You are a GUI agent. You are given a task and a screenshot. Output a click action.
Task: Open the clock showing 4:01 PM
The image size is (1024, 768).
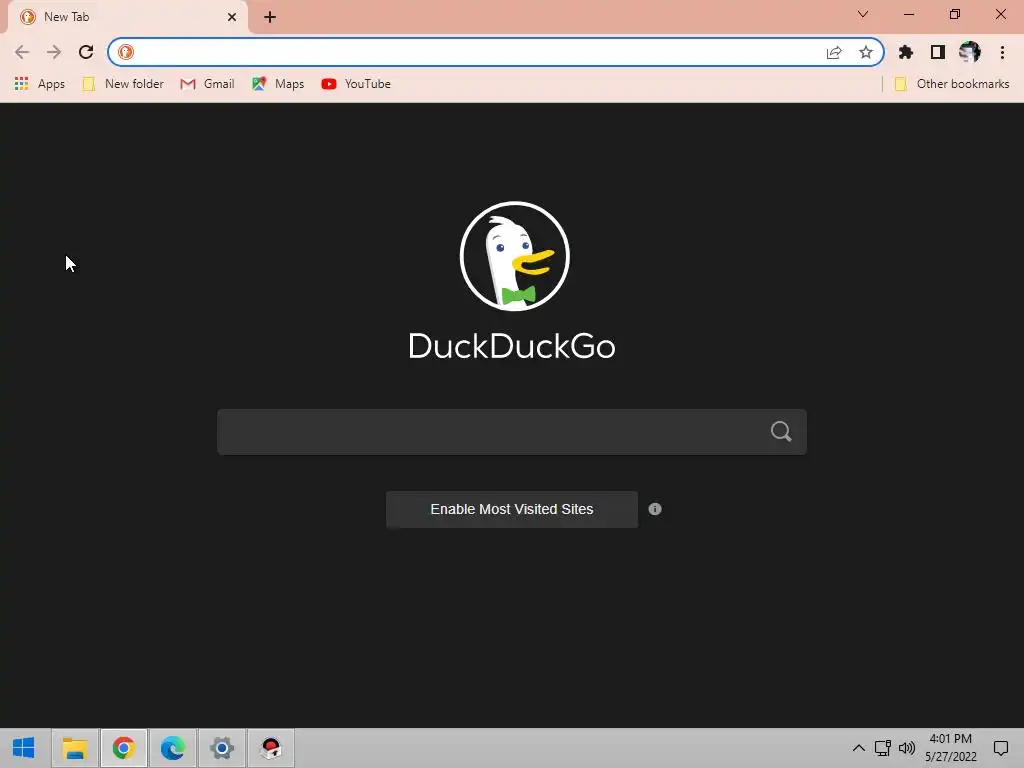pyautogui.click(x=951, y=748)
